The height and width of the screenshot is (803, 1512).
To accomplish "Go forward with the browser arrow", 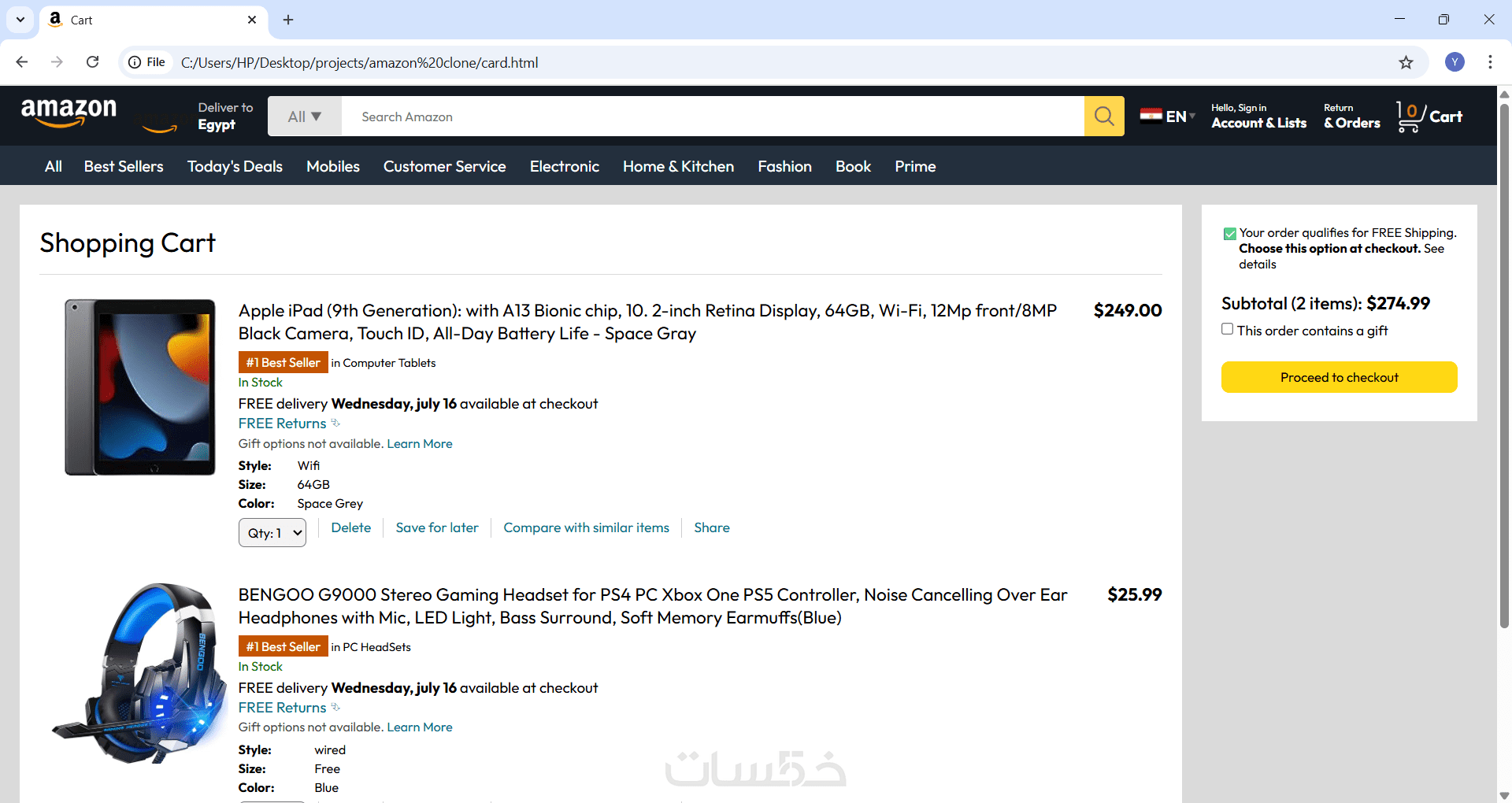I will click(x=57, y=62).
